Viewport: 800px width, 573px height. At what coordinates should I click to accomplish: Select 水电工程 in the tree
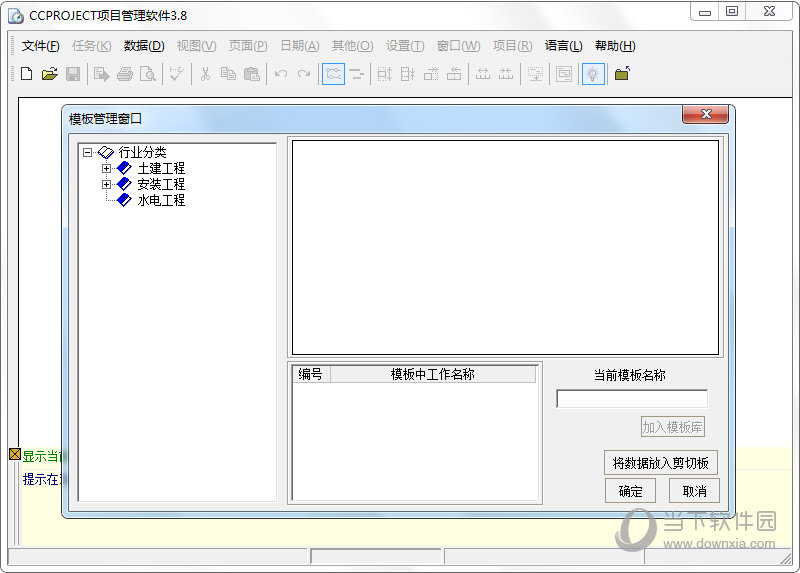coord(161,200)
